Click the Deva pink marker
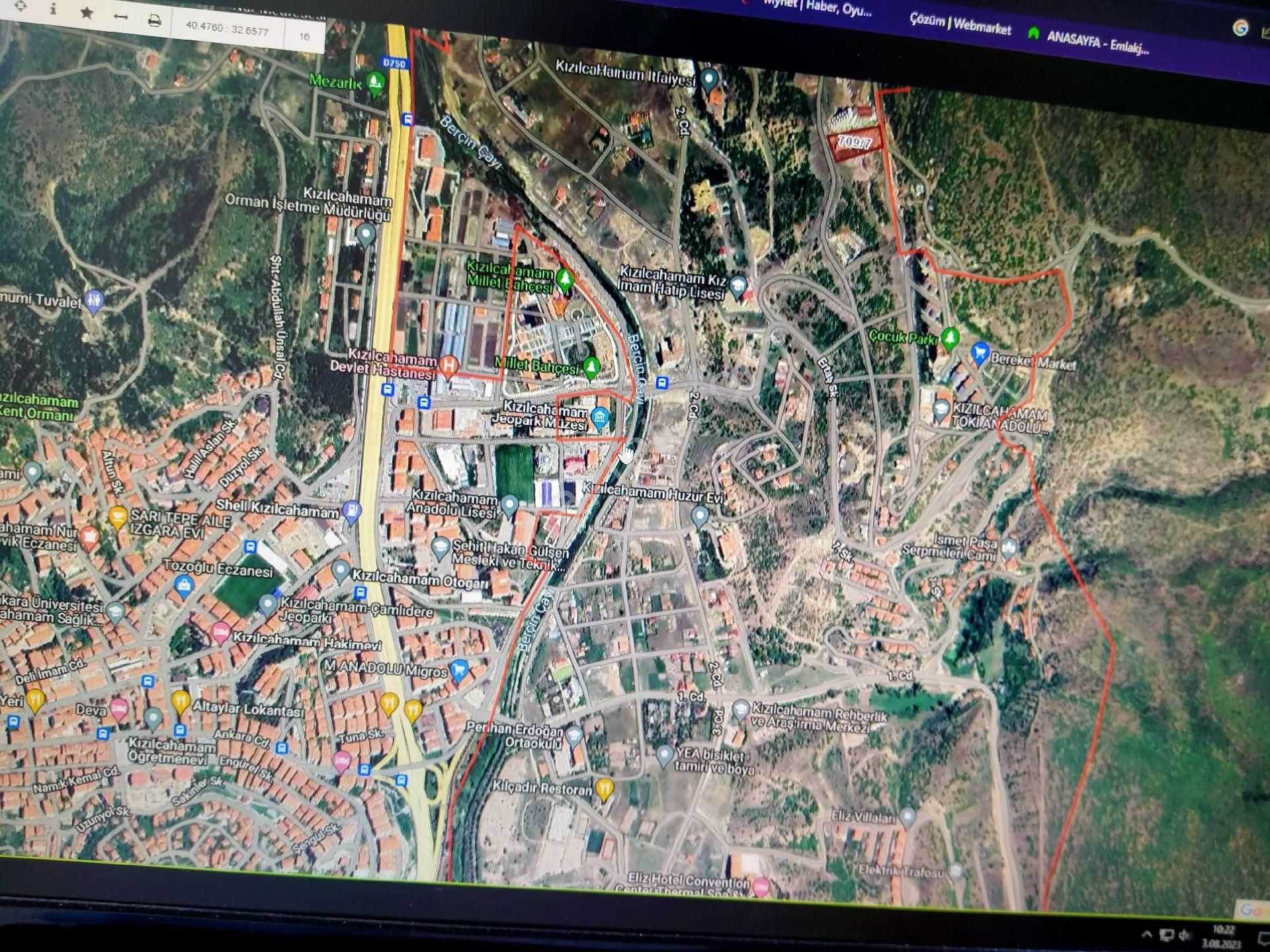1270x952 pixels. click(119, 709)
